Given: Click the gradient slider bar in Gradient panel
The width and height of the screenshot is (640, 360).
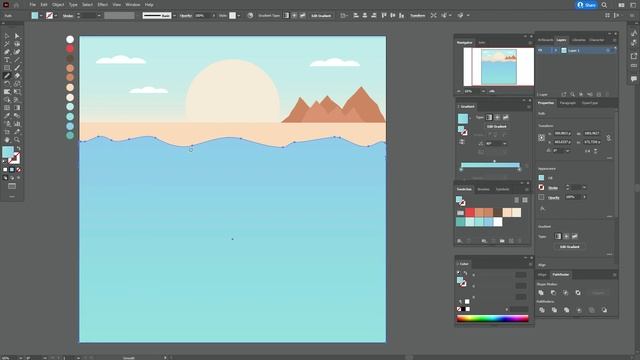Looking at the screenshot, I should tap(490, 165).
